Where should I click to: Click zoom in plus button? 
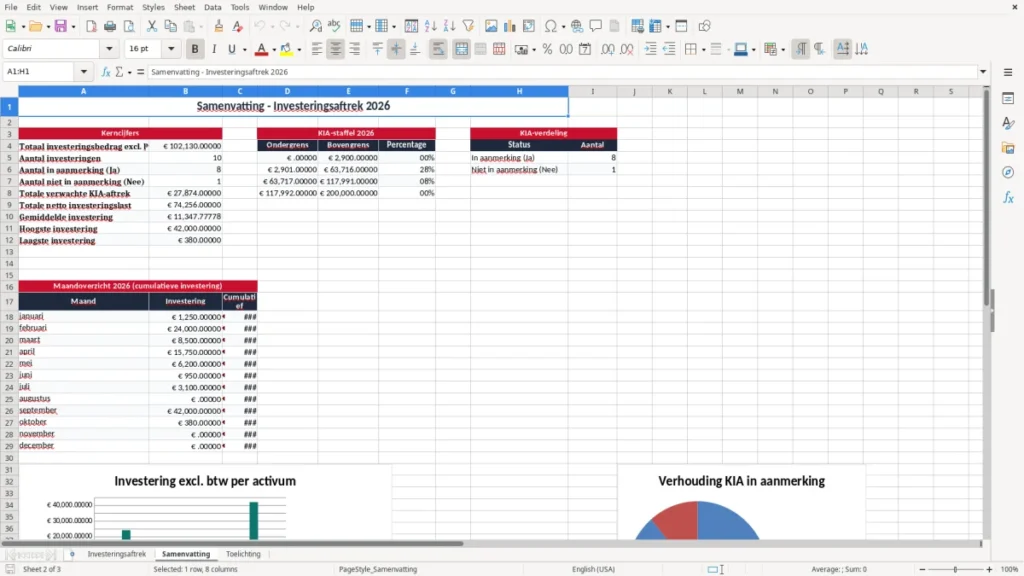(x=989, y=569)
